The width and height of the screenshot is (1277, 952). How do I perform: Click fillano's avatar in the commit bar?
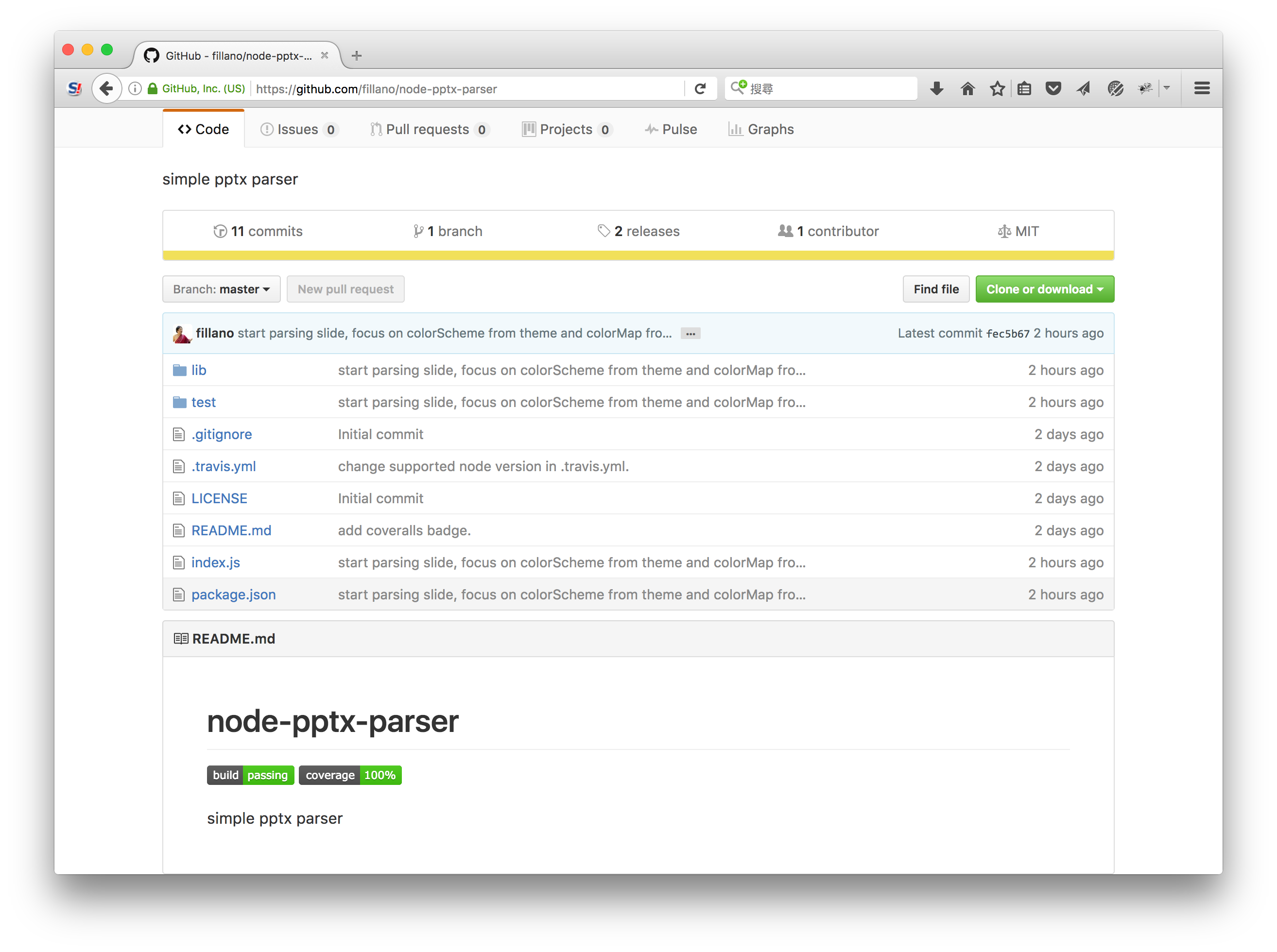[182, 333]
